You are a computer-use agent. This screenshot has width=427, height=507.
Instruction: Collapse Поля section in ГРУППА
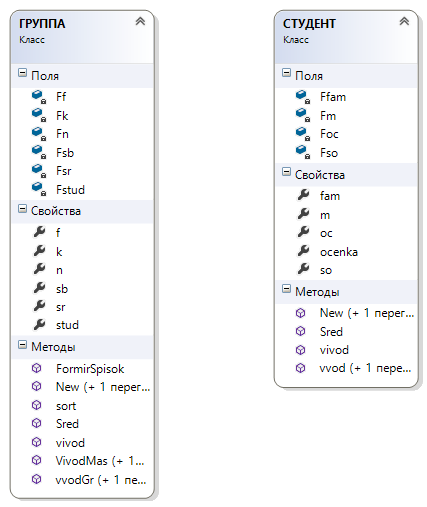tap(22, 73)
